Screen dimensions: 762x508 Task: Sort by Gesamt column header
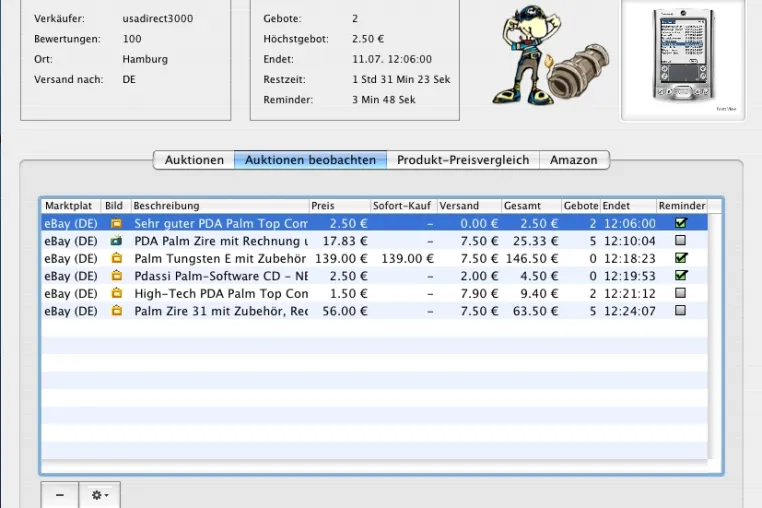tap(532, 206)
